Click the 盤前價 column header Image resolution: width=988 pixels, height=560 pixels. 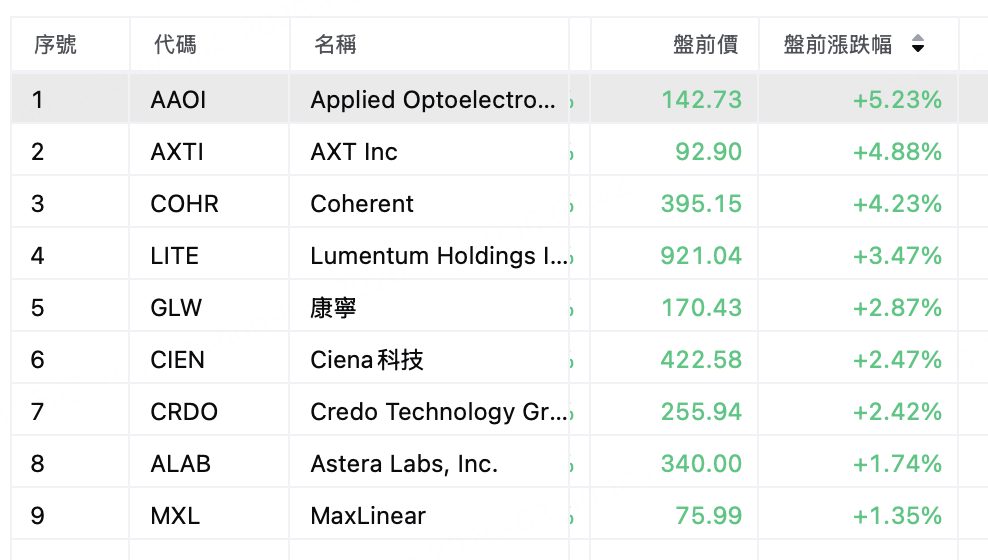[x=705, y=45]
